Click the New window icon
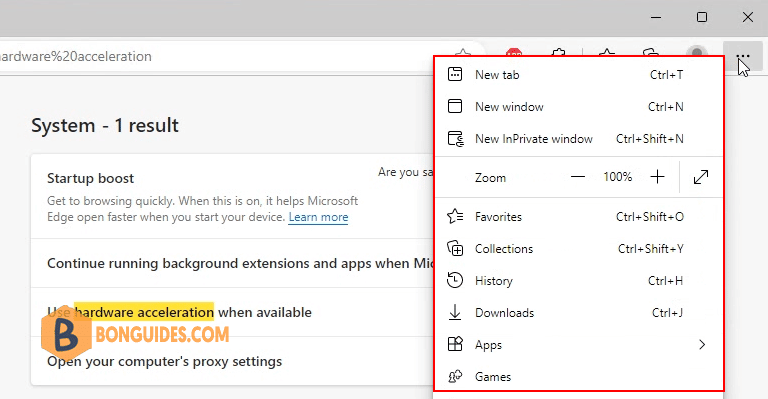Screen dimensions: 768x399 click(x=455, y=106)
